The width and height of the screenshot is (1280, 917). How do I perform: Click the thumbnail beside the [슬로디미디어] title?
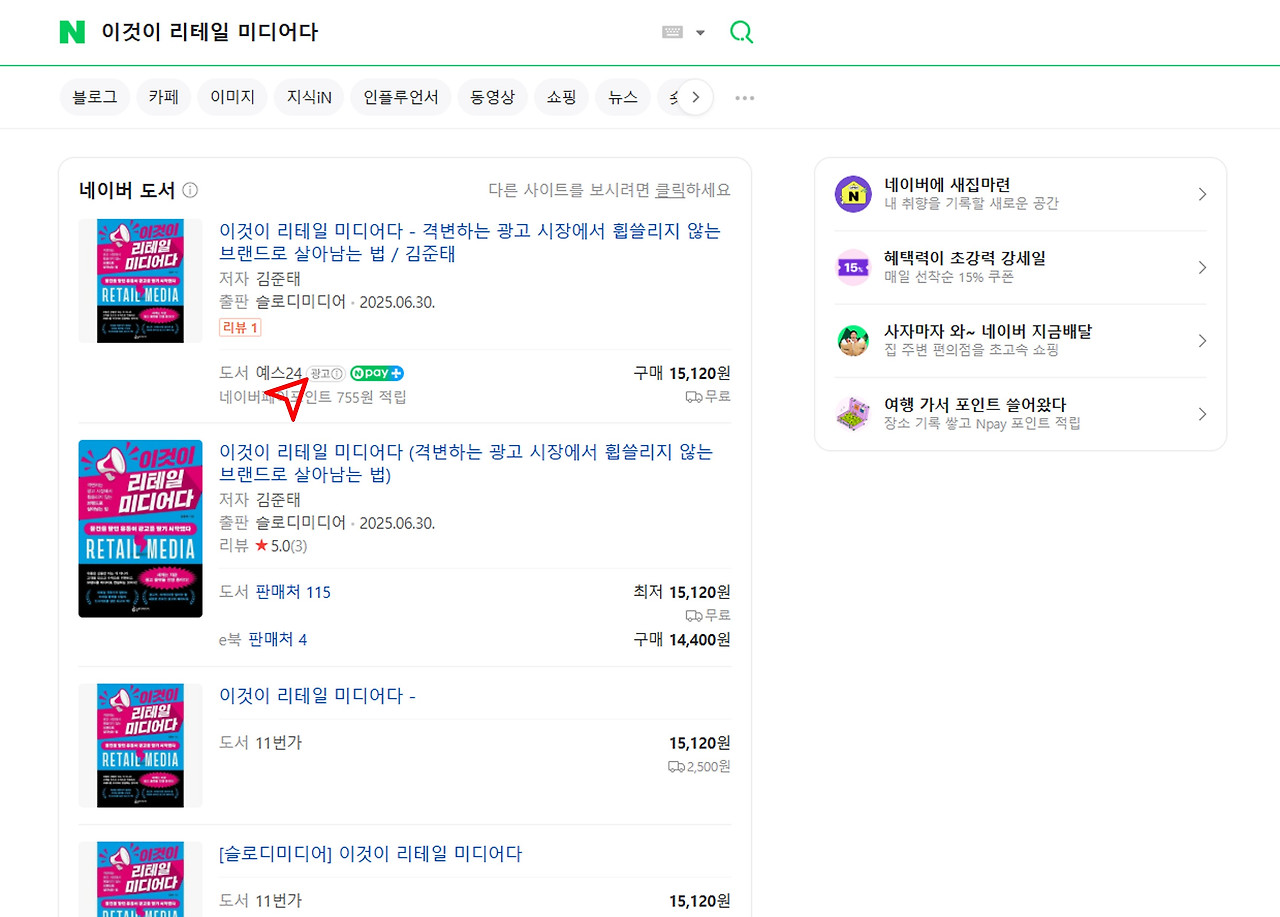tap(140, 879)
